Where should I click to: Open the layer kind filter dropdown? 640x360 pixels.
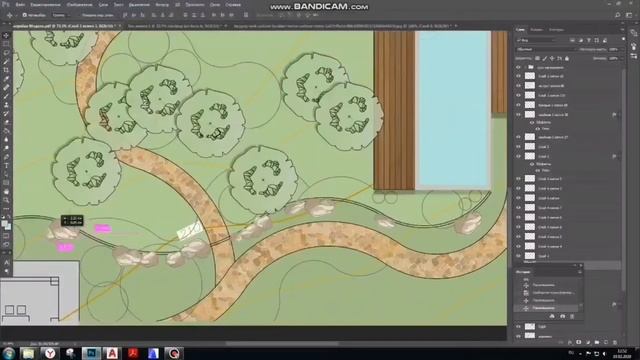tap(537, 40)
